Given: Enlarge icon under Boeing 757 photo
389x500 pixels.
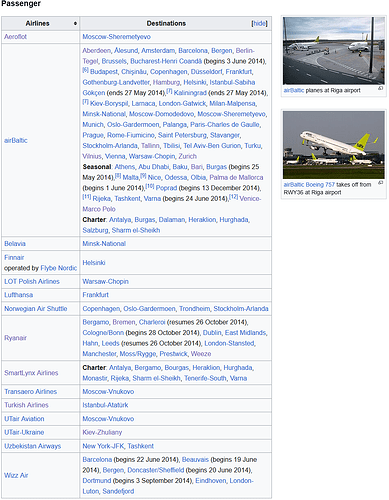Looking at the screenshot, I should tap(380, 183).
